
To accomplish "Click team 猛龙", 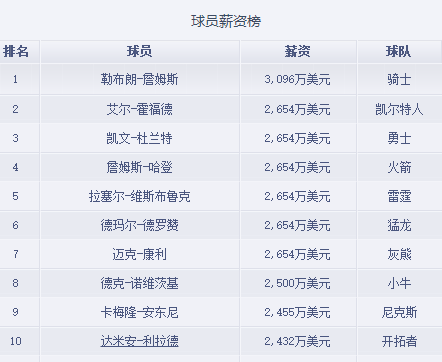I will 399,225.
